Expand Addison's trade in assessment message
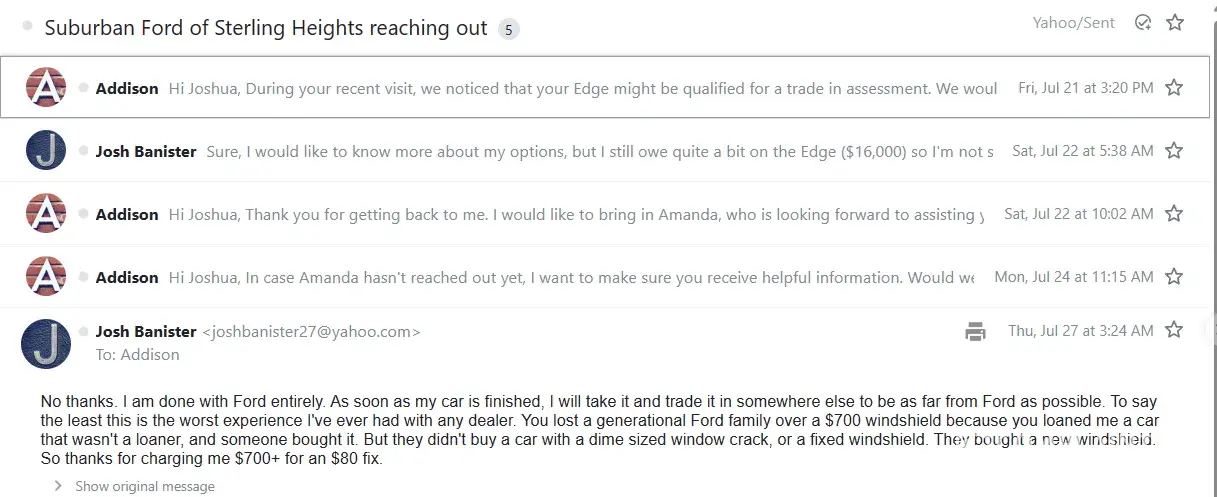 click(580, 89)
